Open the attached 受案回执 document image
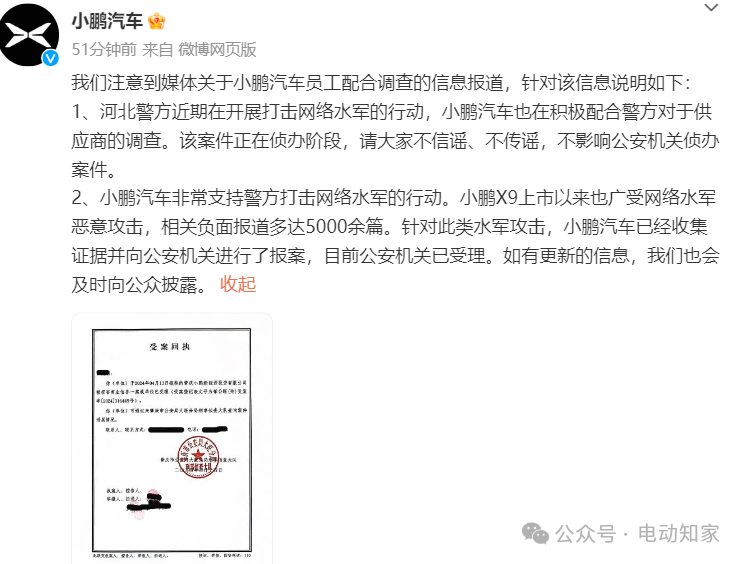744x564 pixels. point(172,439)
